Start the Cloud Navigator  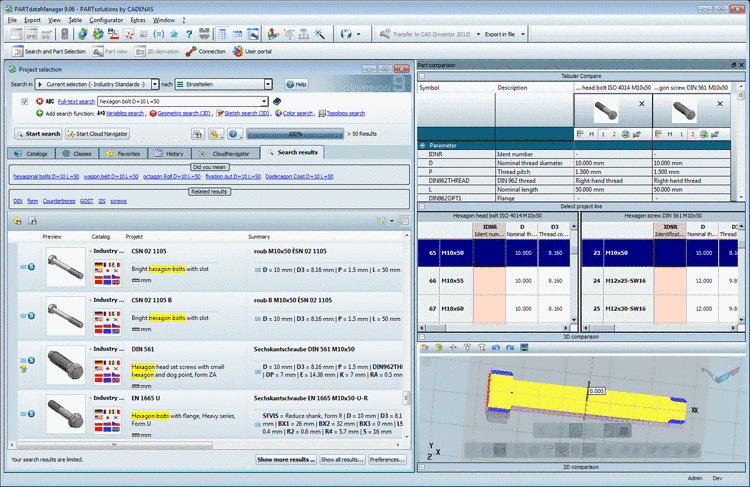click(98, 133)
